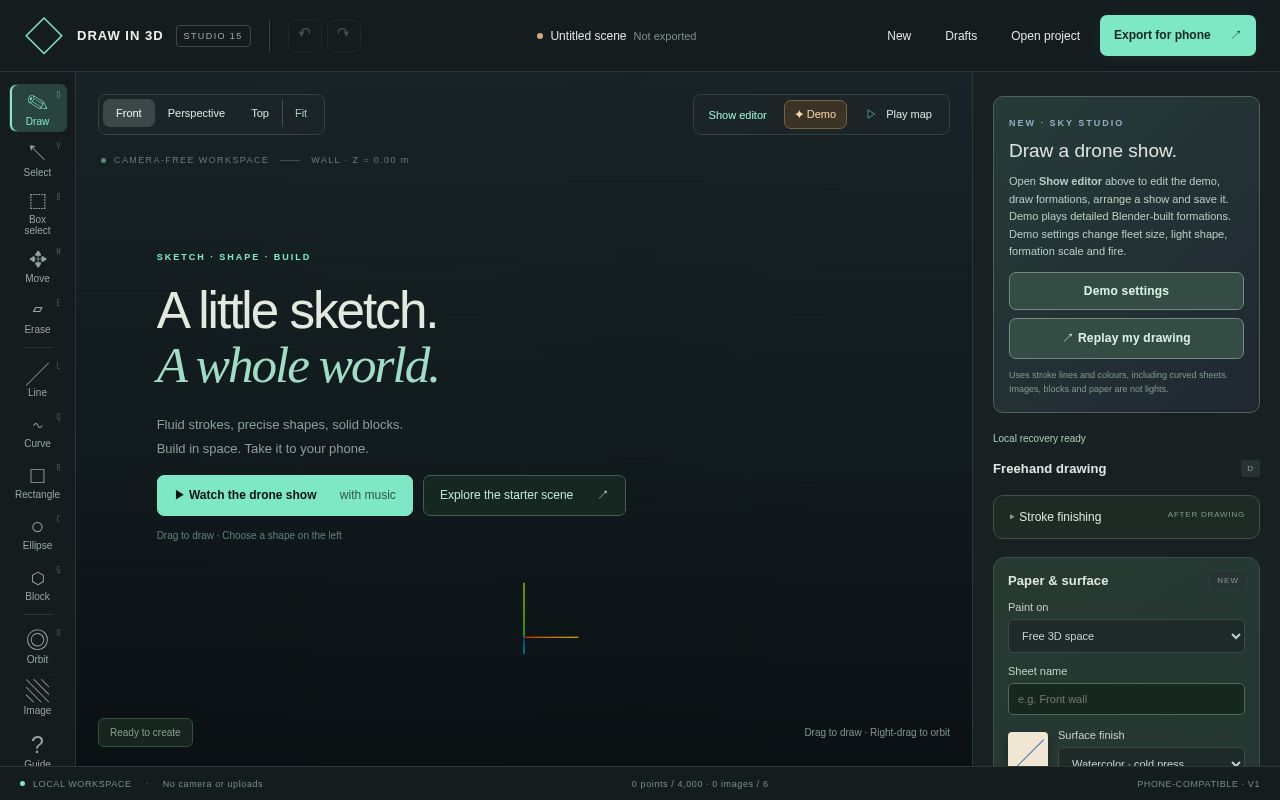Choose the Curve tool
This screenshot has width=1280, height=800.
(x=38, y=431)
